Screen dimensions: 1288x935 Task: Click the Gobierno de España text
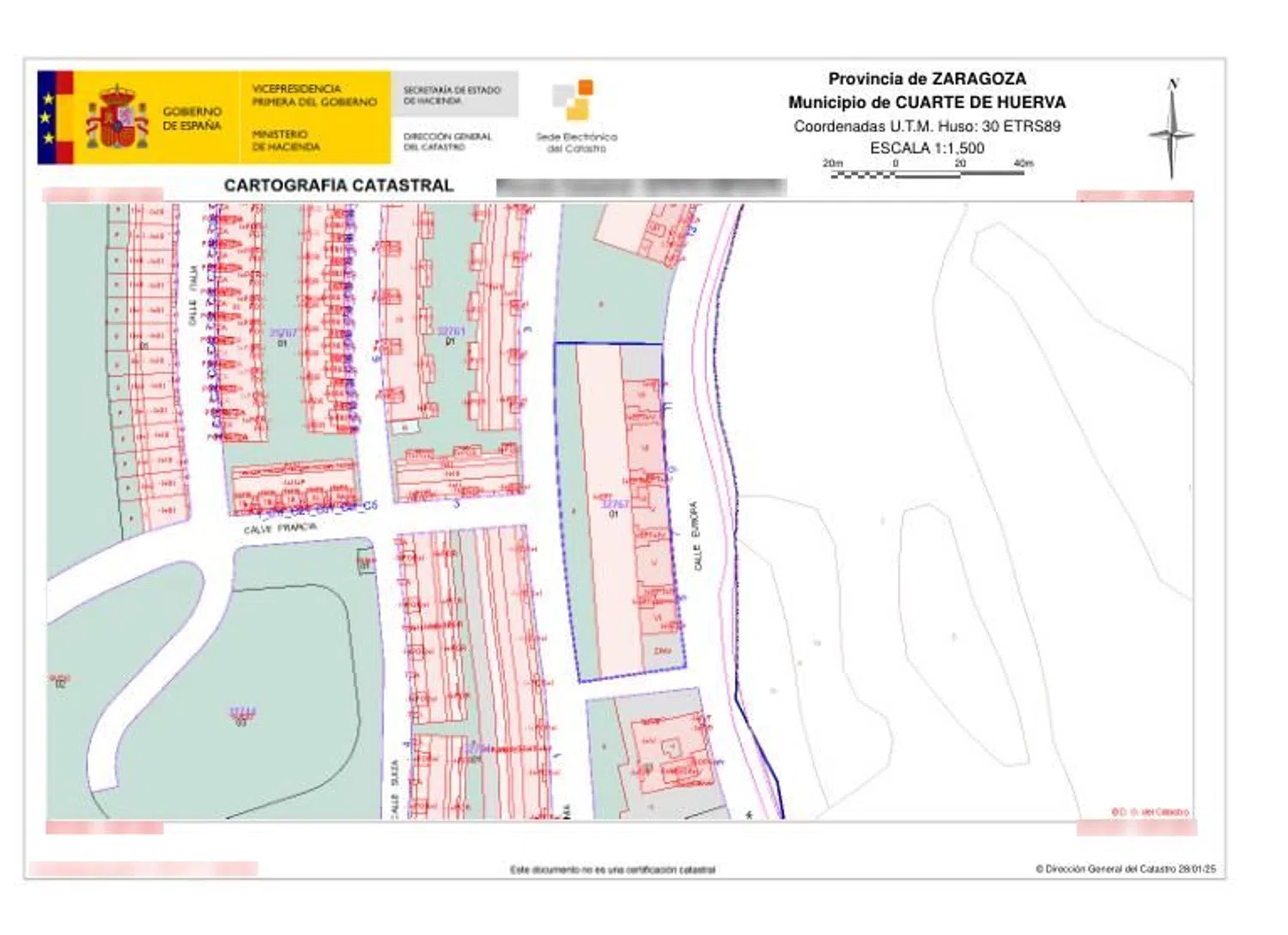pyautogui.click(x=192, y=118)
